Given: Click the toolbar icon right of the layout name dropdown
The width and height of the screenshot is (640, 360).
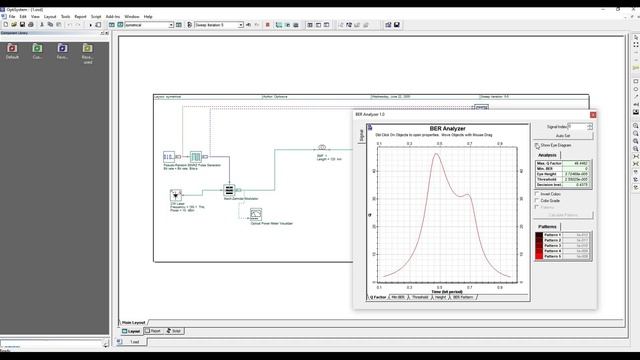Looking at the screenshot, I should [179, 25].
